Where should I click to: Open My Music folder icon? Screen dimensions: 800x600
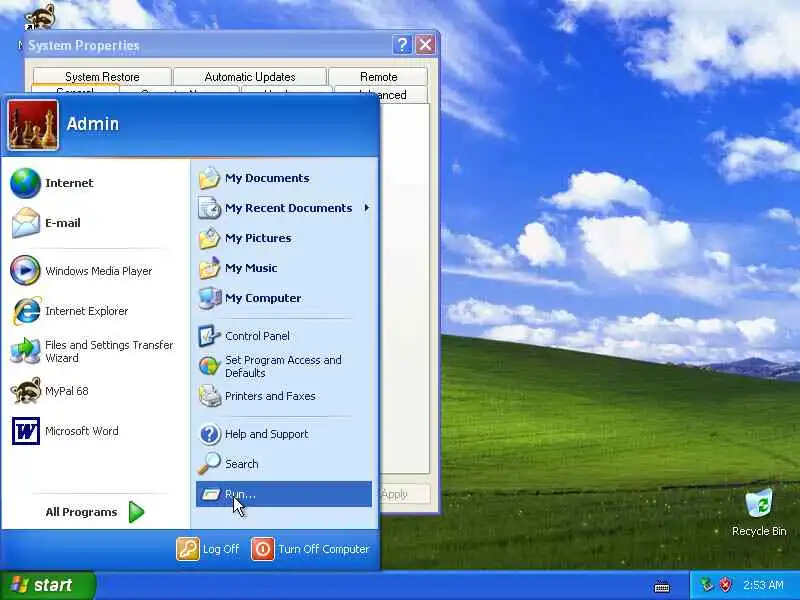point(209,268)
